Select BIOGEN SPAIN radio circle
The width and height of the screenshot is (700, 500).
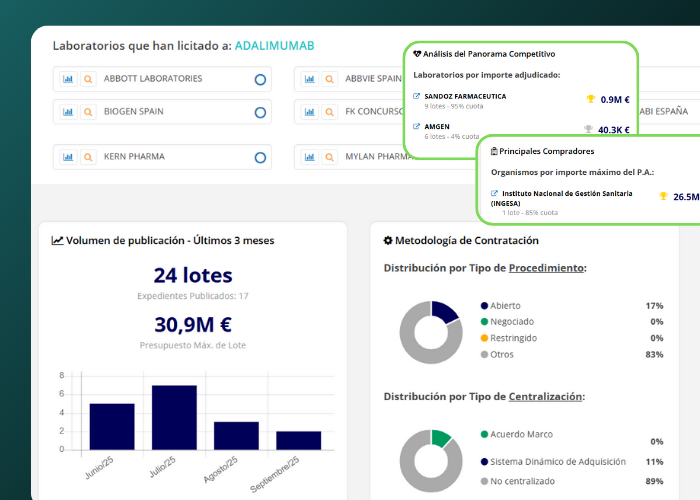260,112
